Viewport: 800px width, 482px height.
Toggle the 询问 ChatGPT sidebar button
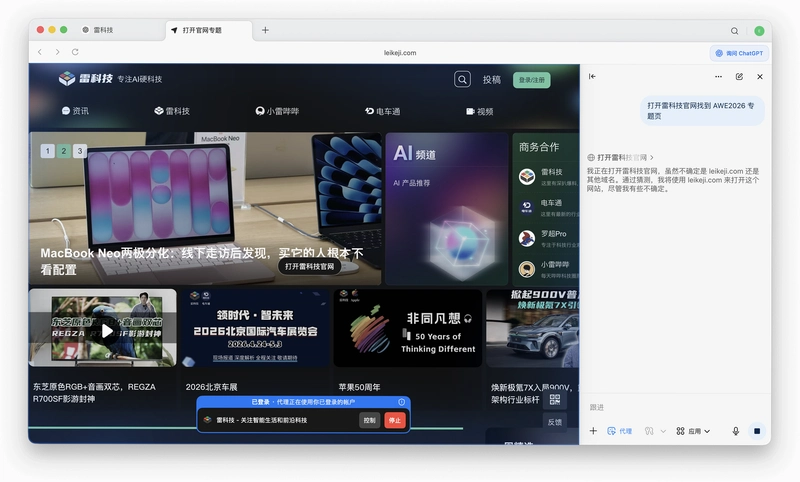739,53
